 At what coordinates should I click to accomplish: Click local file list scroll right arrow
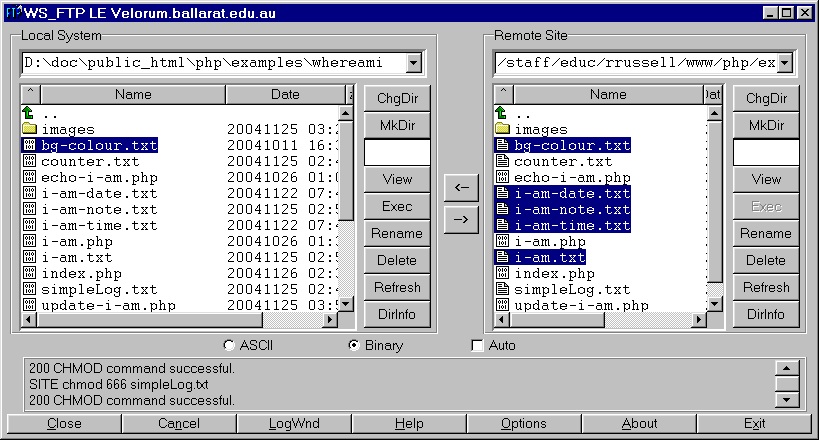[x=330, y=319]
